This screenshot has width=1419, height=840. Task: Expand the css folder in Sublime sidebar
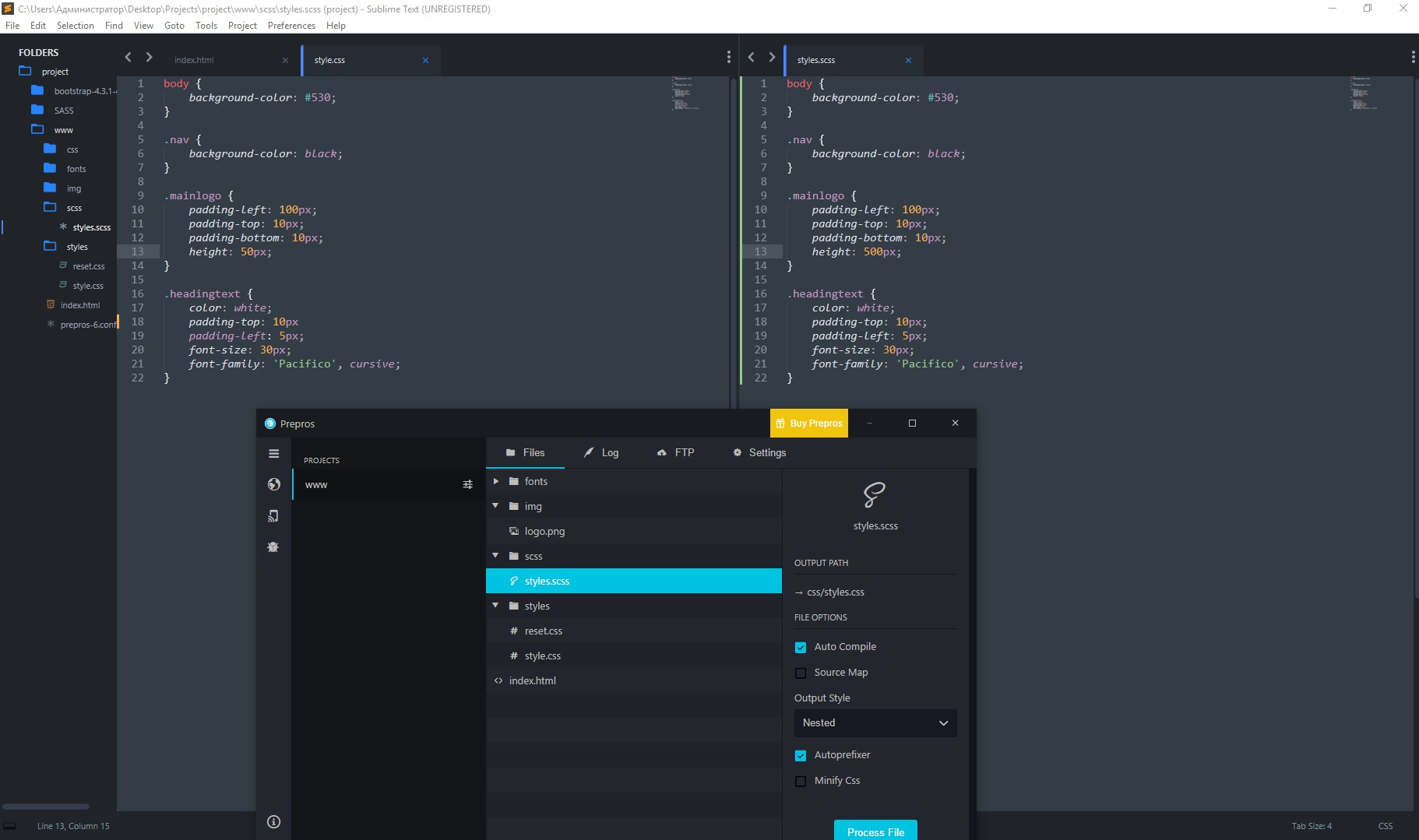pyautogui.click(x=50, y=149)
